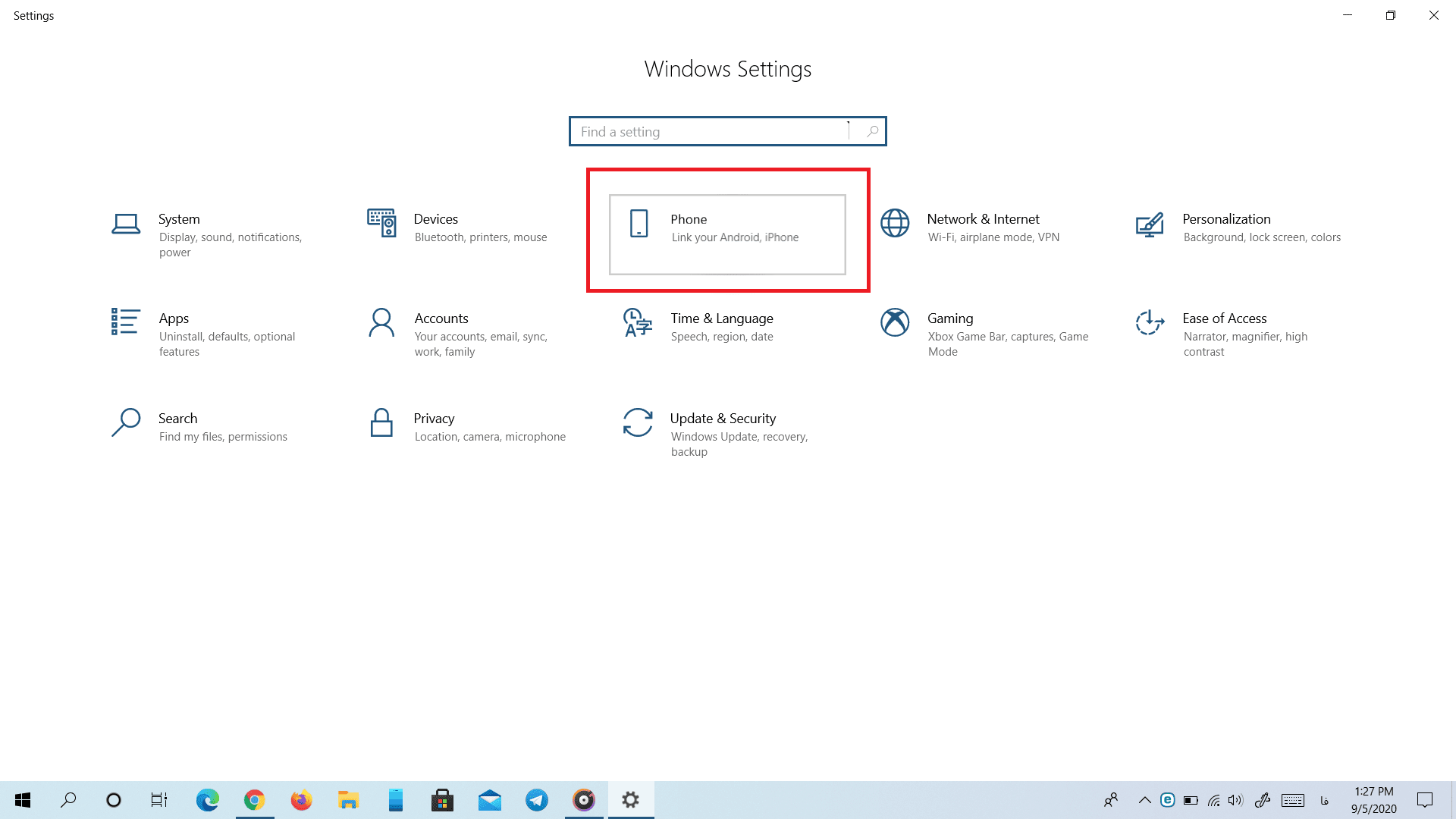Open Telegram from the taskbar
The height and width of the screenshot is (819, 1456).
(537, 800)
